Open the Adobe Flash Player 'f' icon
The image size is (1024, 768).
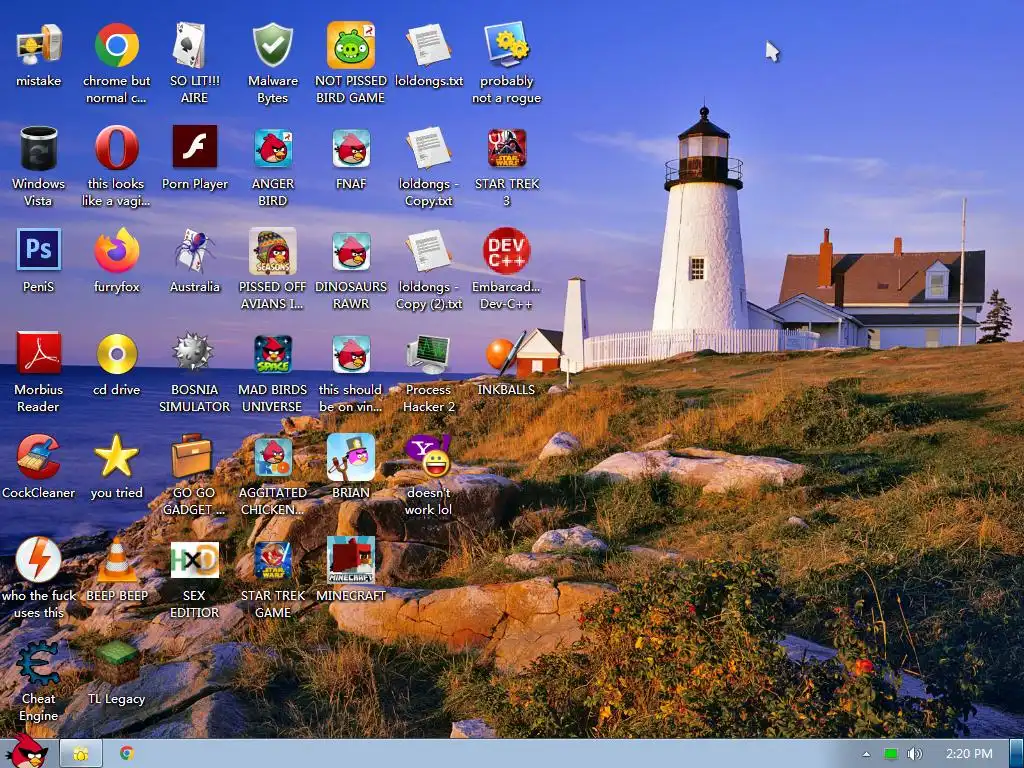195,148
